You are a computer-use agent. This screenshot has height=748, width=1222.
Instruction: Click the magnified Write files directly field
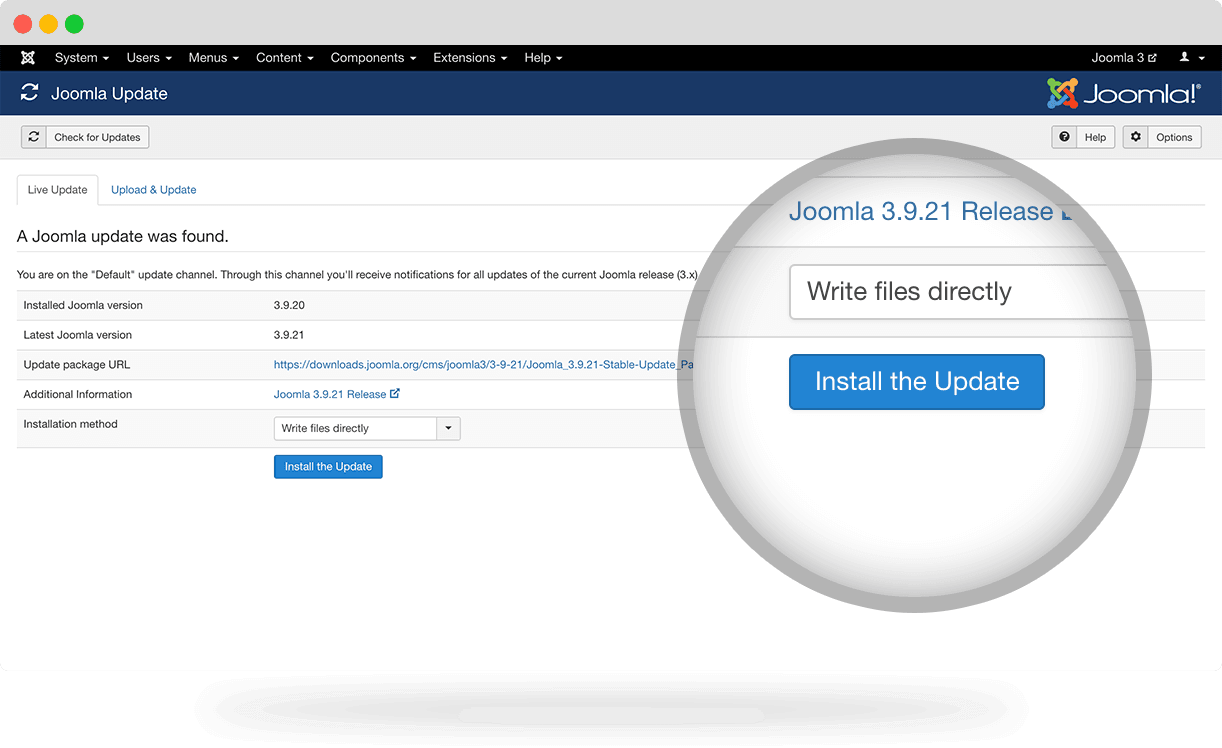(x=960, y=292)
